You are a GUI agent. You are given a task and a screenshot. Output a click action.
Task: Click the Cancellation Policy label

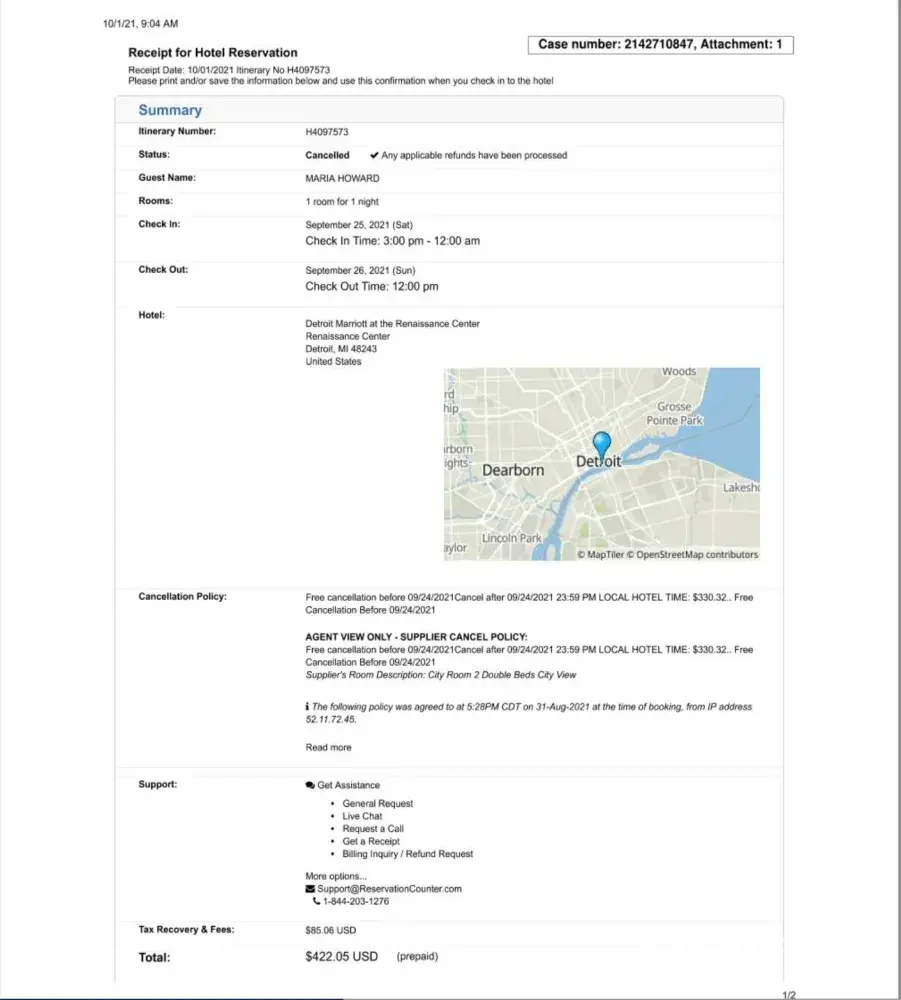pyautogui.click(x=182, y=597)
